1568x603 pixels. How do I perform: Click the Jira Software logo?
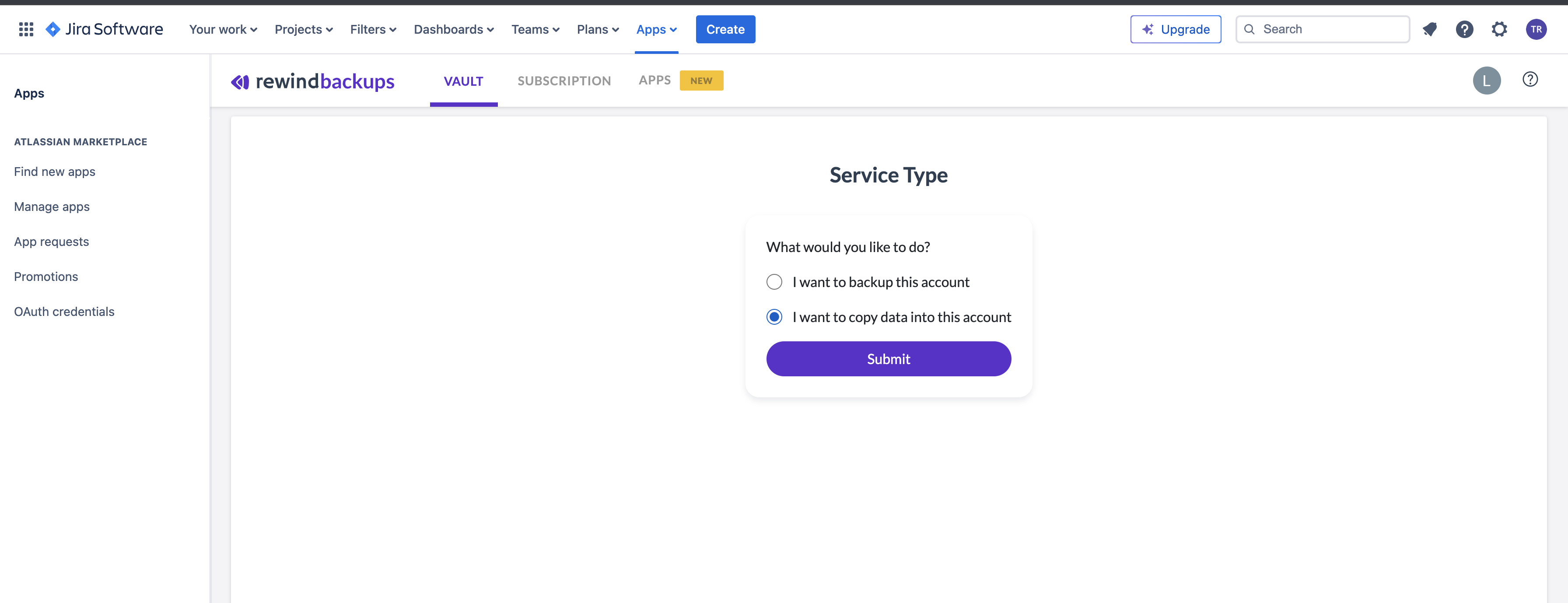point(104,28)
